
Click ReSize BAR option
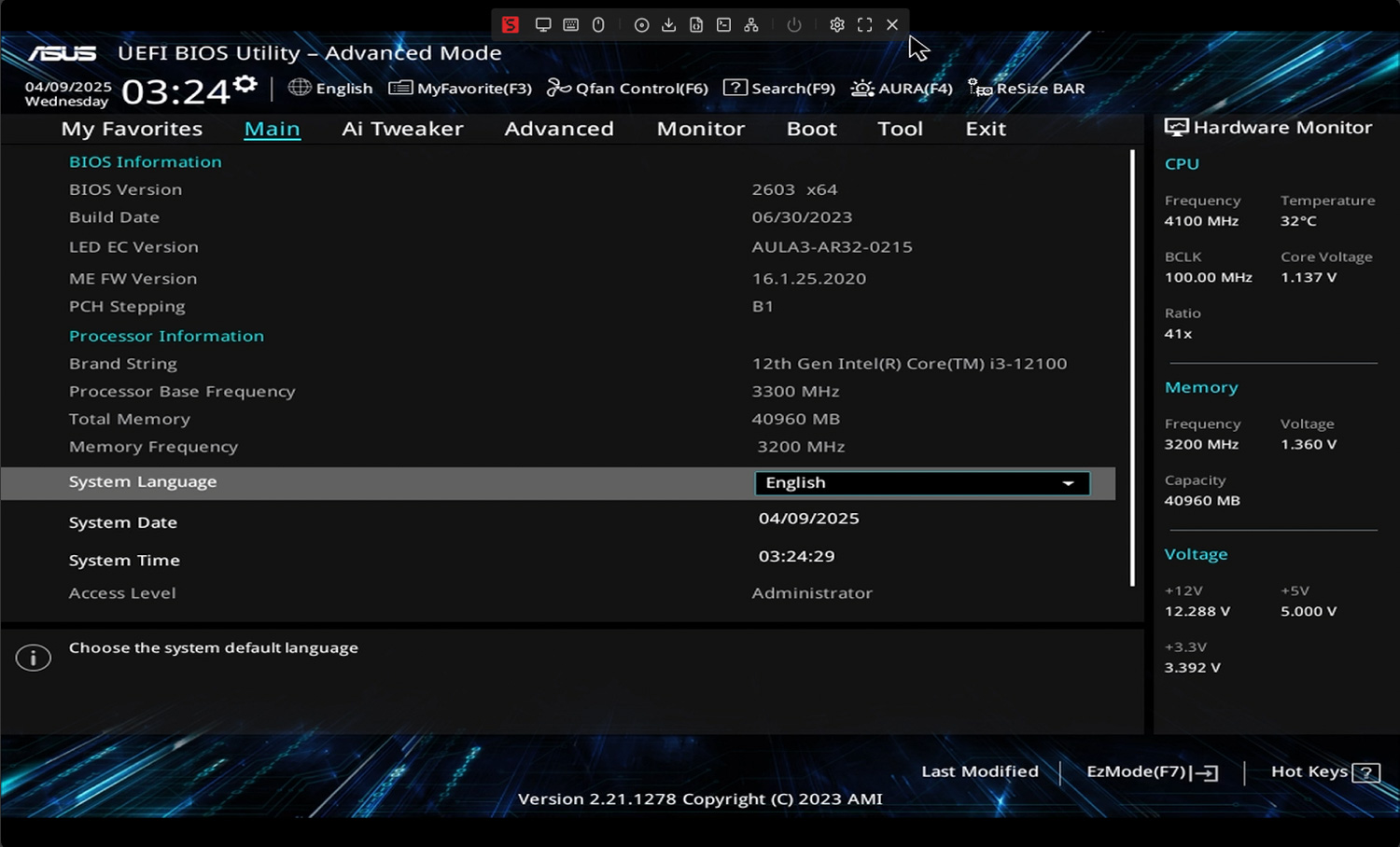point(1027,88)
